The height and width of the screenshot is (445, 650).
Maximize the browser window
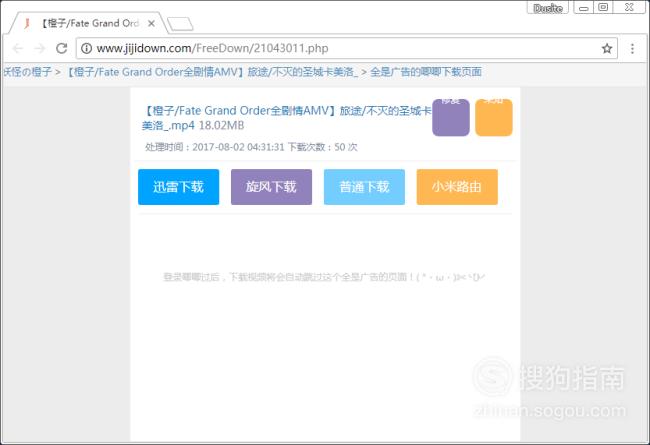pyautogui.click(x=604, y=8)
